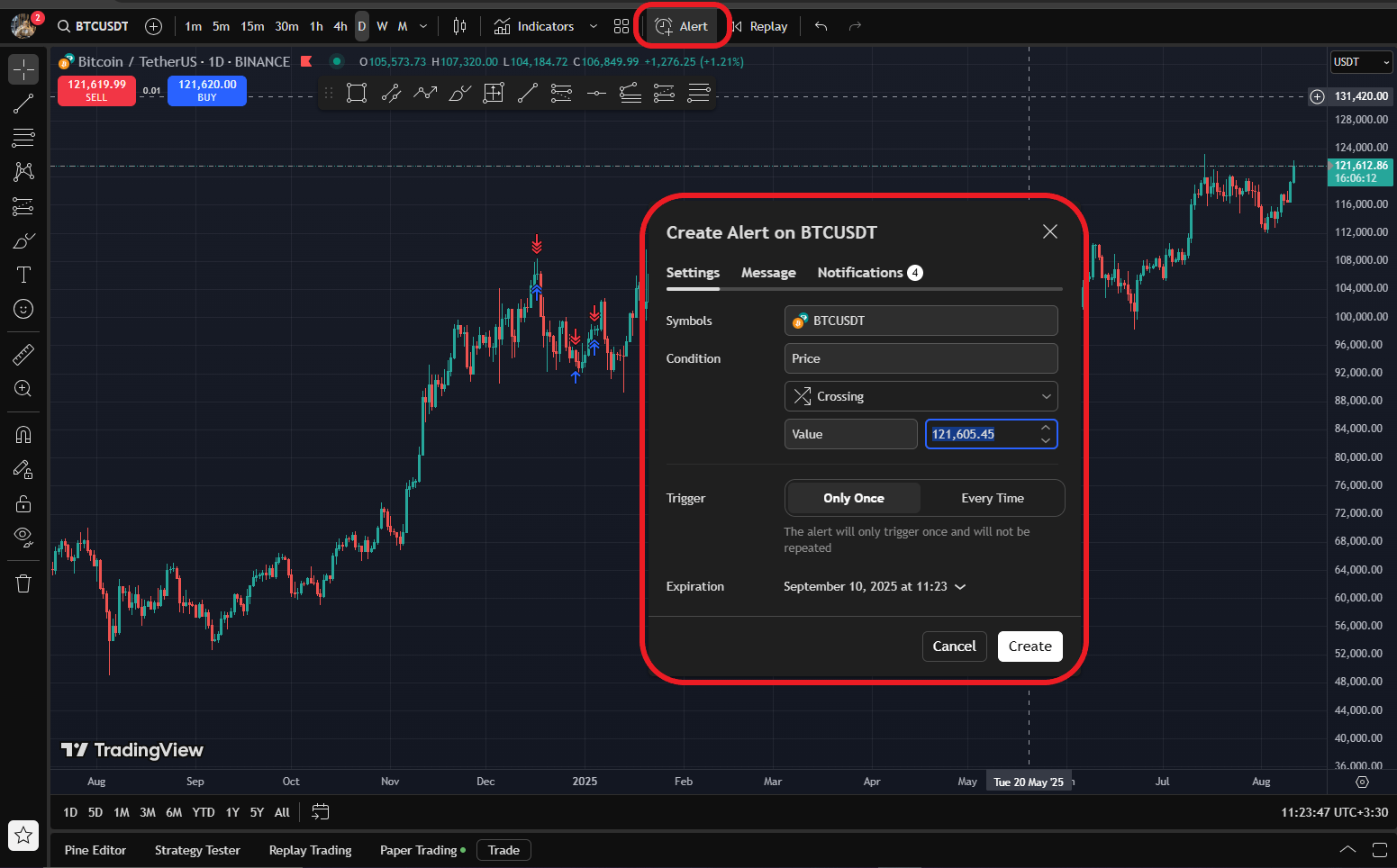Select the zoom in tool
This screenshot has width=1397, height=868.
(x=23, y=388)
